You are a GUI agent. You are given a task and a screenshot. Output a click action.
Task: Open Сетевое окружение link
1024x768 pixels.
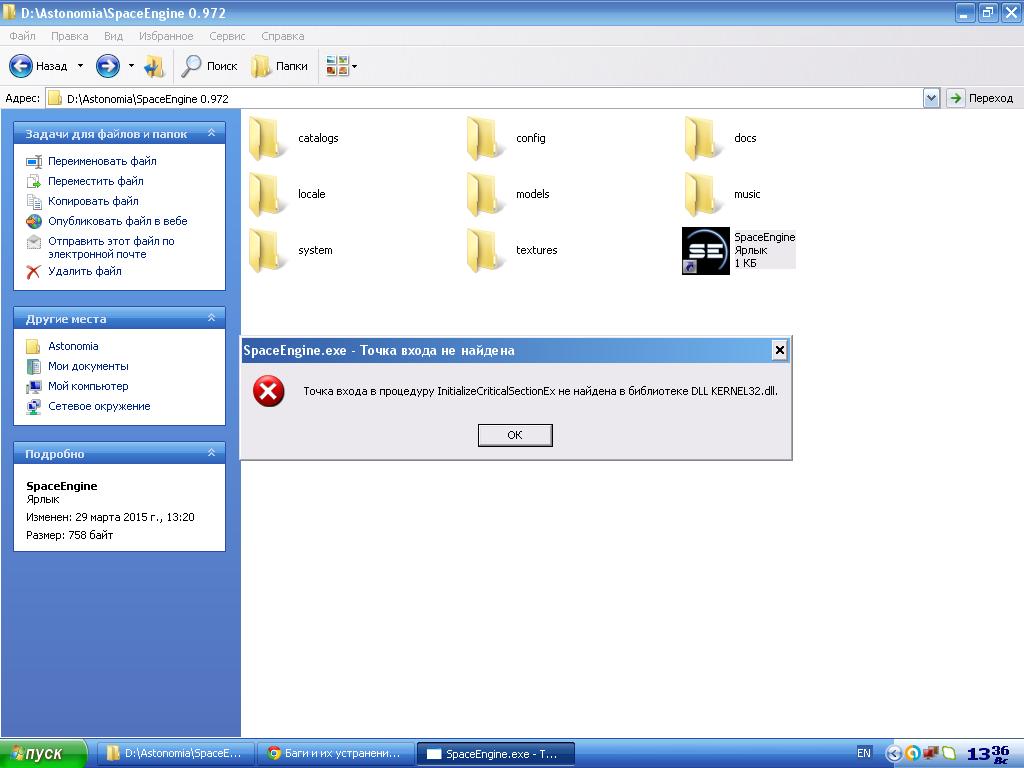99,406
